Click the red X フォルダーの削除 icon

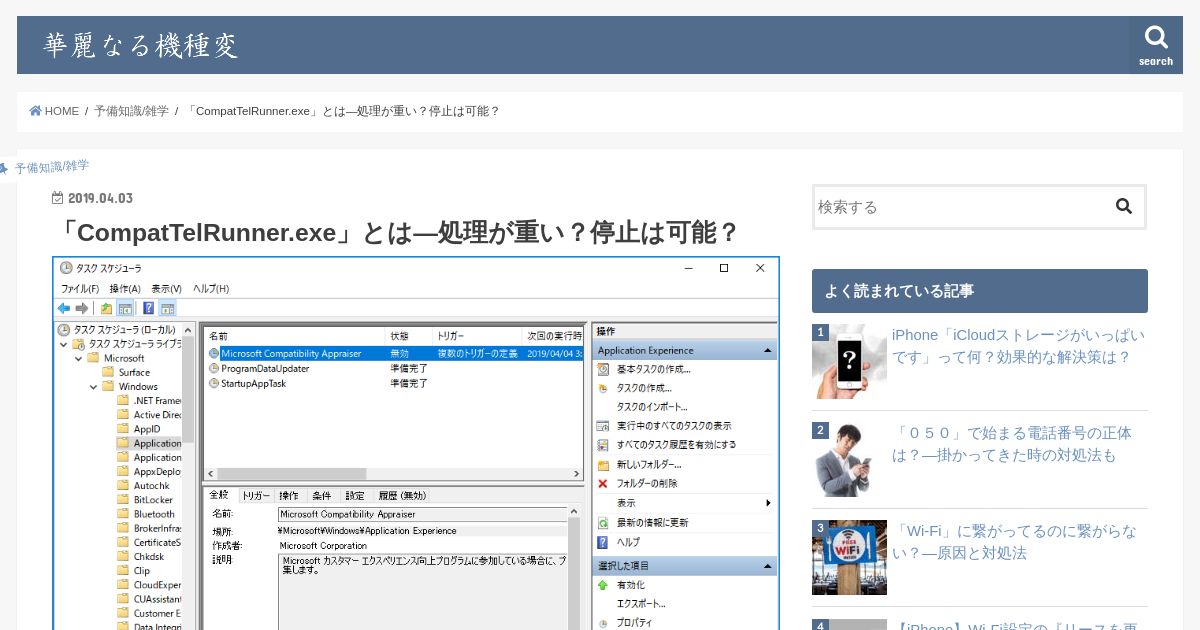603,484
